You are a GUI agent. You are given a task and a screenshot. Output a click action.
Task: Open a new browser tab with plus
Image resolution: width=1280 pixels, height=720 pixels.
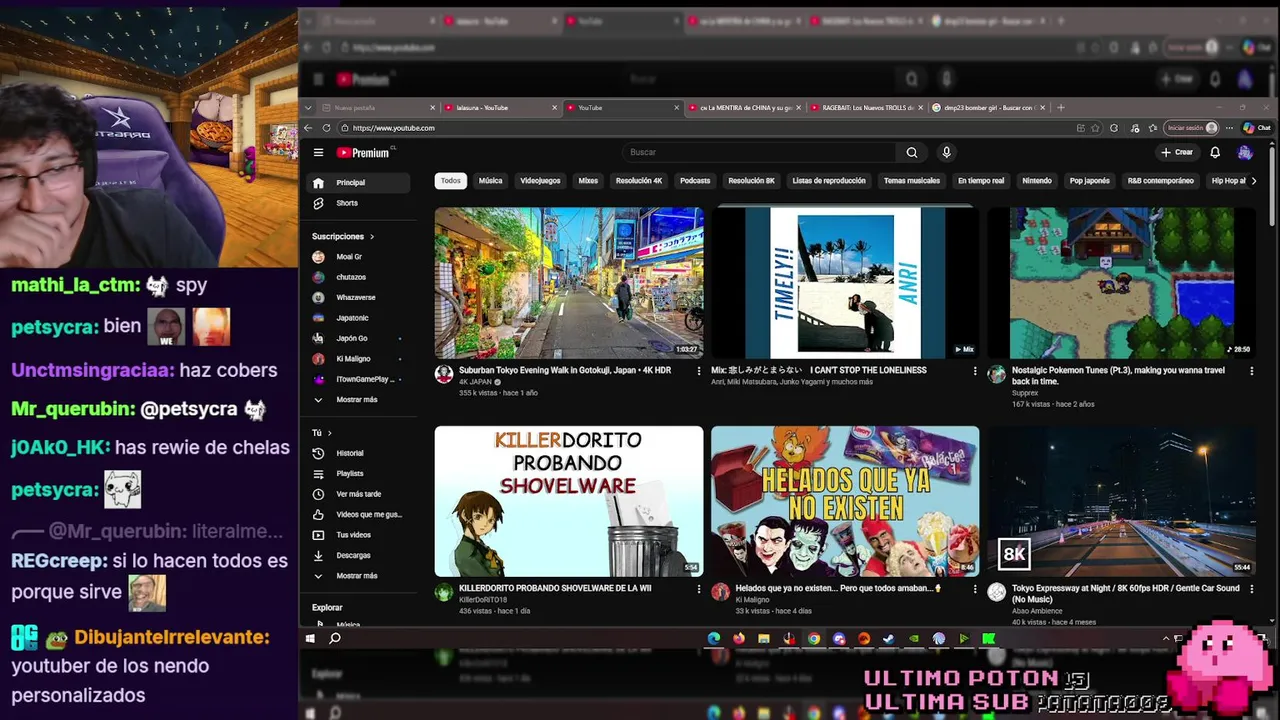1061,107
